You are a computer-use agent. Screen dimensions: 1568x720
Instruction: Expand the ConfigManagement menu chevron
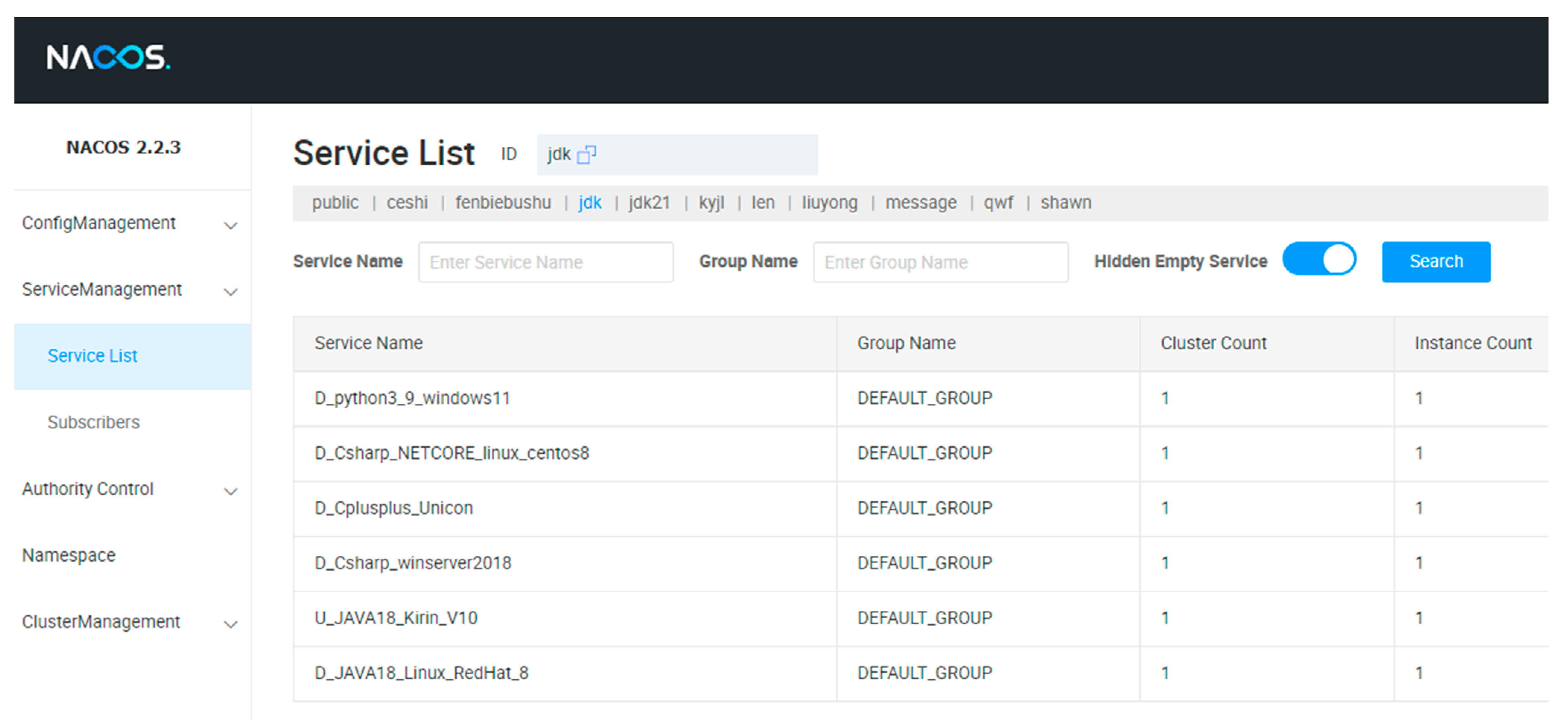pos(231,225)
